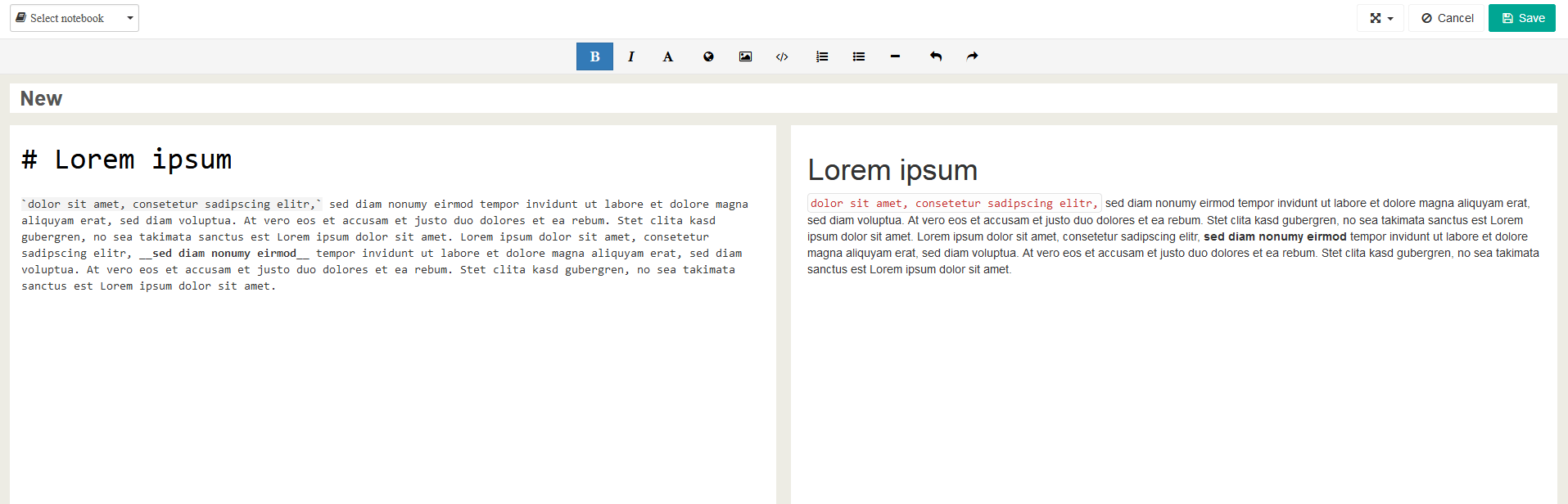
Task: Create a bulleted list
Action: point(858,56)
